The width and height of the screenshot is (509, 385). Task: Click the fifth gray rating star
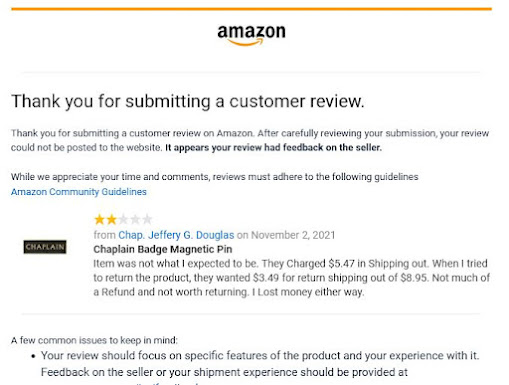[x=147, y=220]
